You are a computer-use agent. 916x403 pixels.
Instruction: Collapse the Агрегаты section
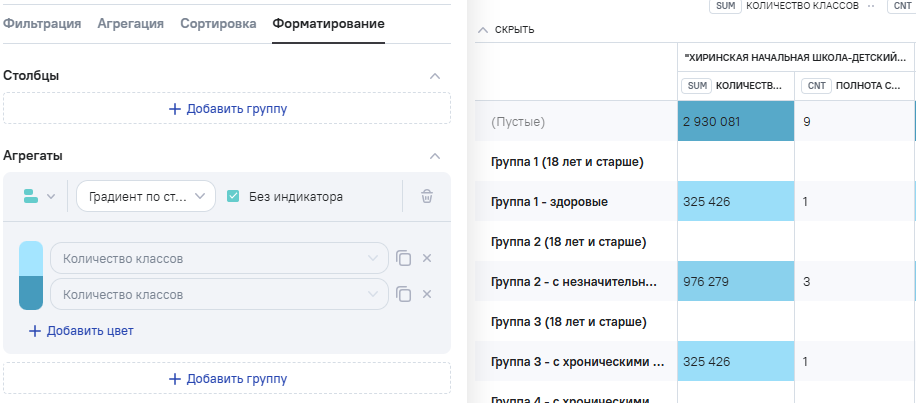tap(434, 156)
